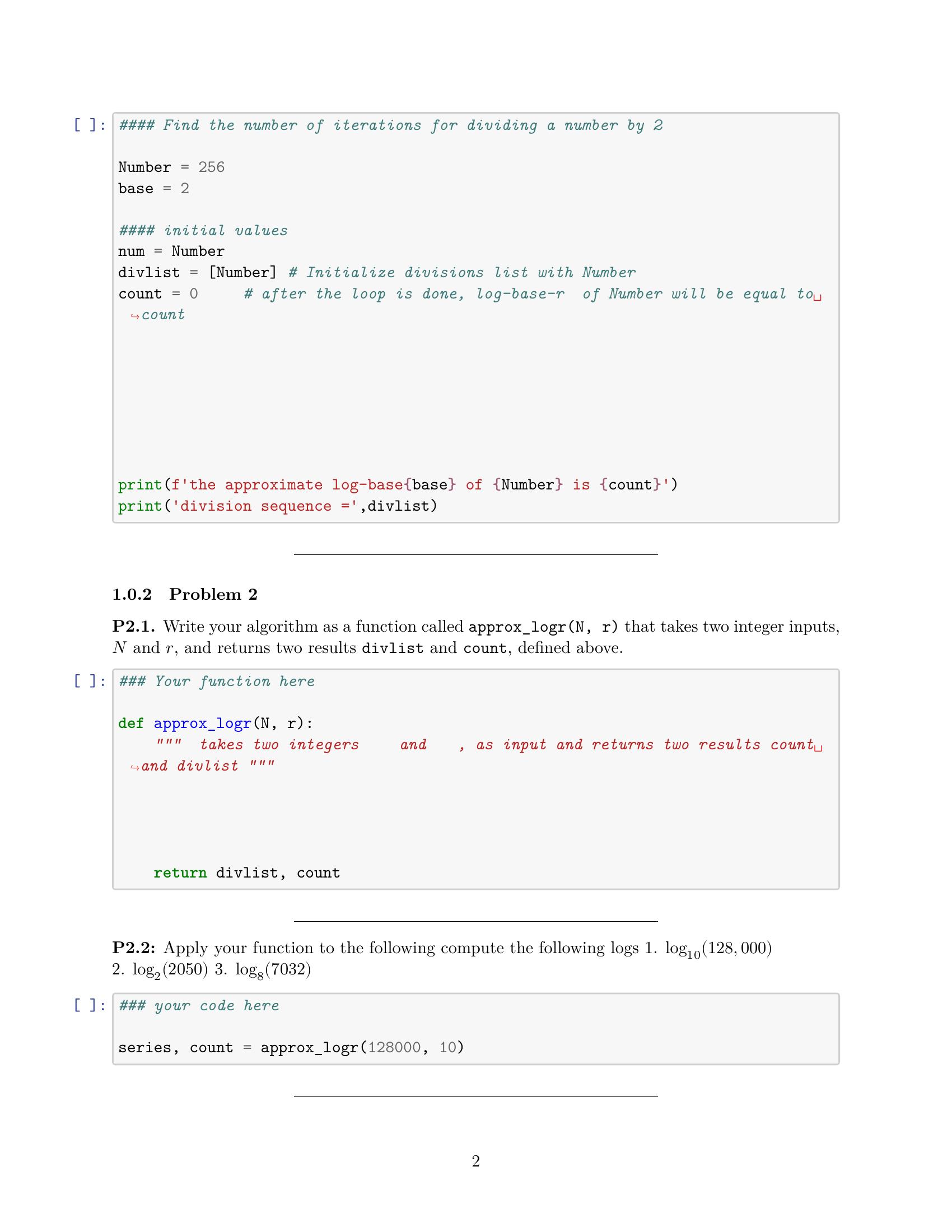Click the 'Problem 2' section heading
The height and width of the screenshot is (1232, 952).
pyautogui.click(x=213, y=595)
